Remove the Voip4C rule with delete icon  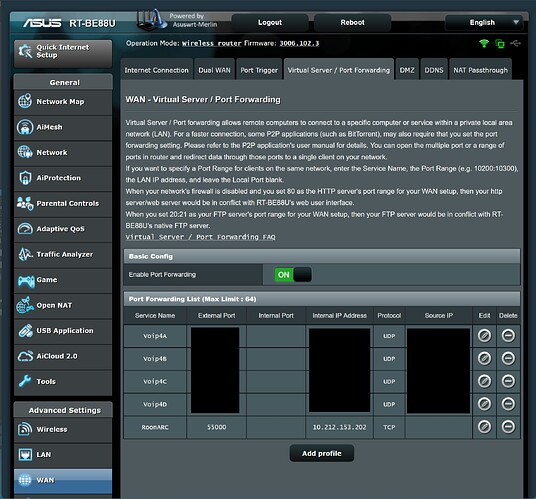(508, 381)
